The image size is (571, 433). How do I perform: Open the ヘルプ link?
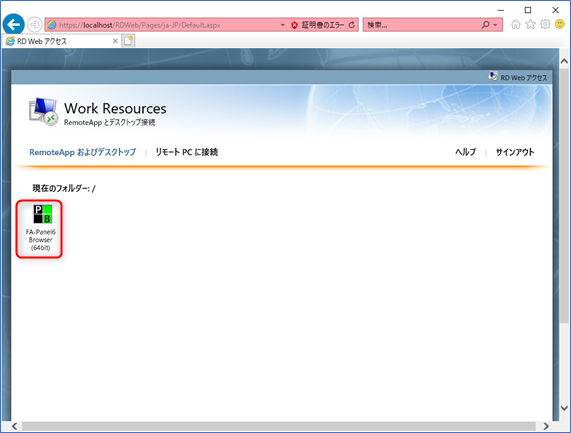[x=465, y=152]
